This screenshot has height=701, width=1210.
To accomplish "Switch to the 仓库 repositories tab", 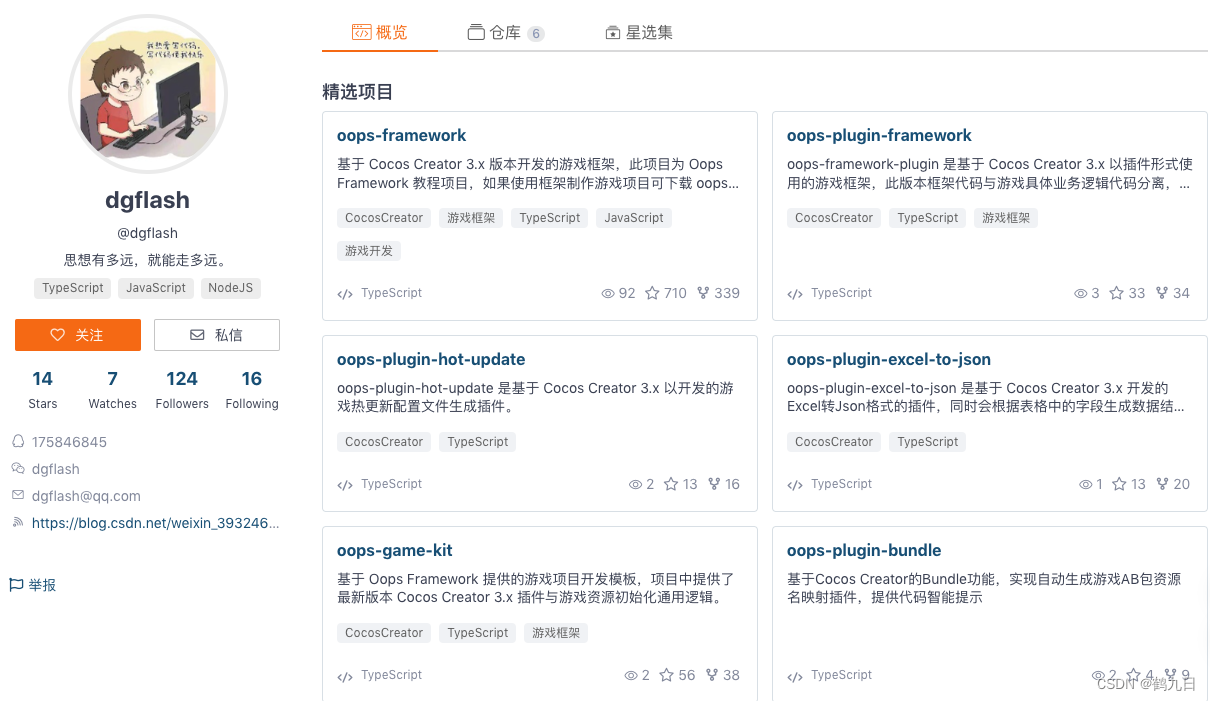I will [x=505, y=33].
